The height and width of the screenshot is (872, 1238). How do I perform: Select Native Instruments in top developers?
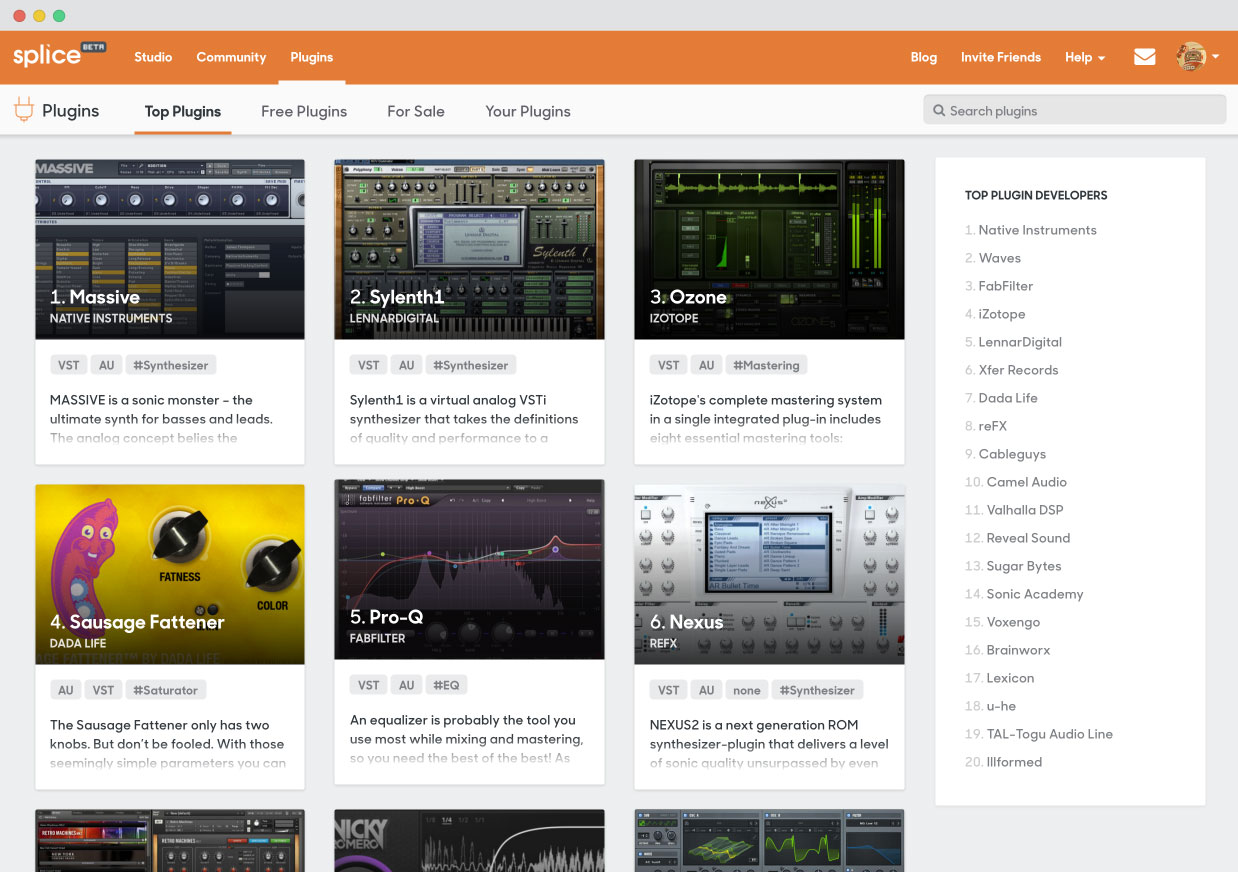coord(1037,230)
